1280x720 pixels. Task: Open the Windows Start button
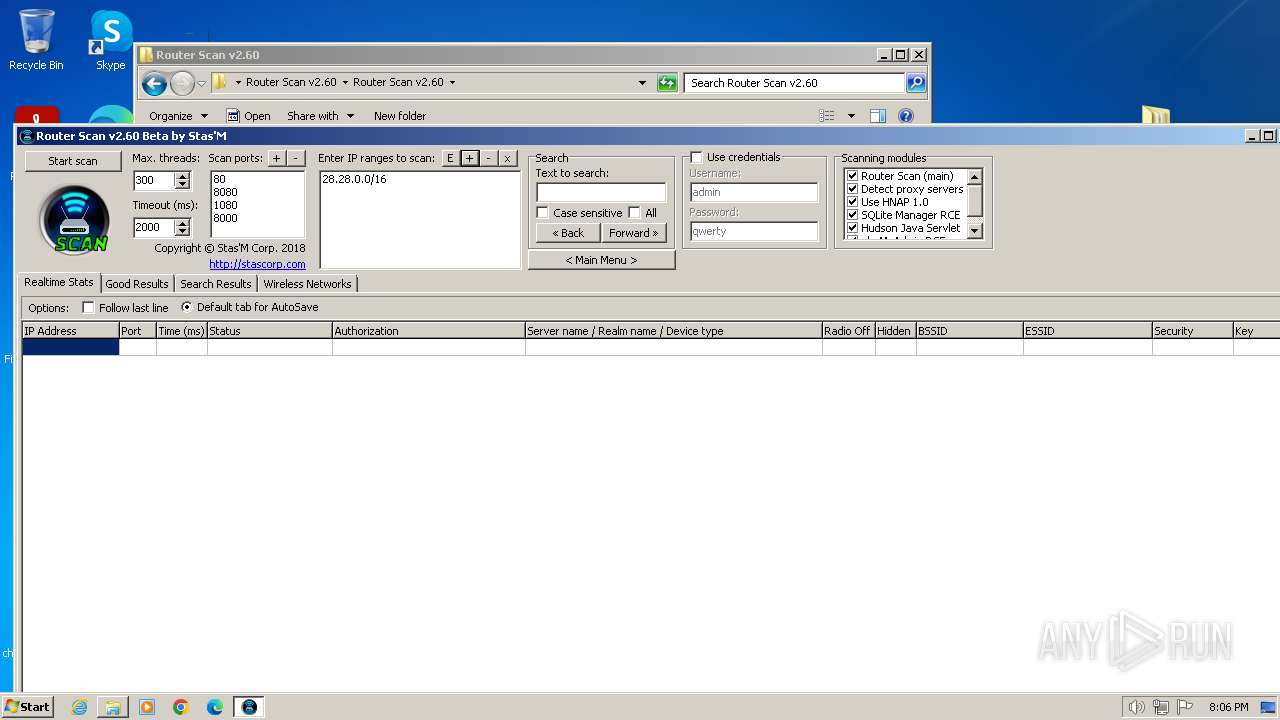tap(27, 707)
